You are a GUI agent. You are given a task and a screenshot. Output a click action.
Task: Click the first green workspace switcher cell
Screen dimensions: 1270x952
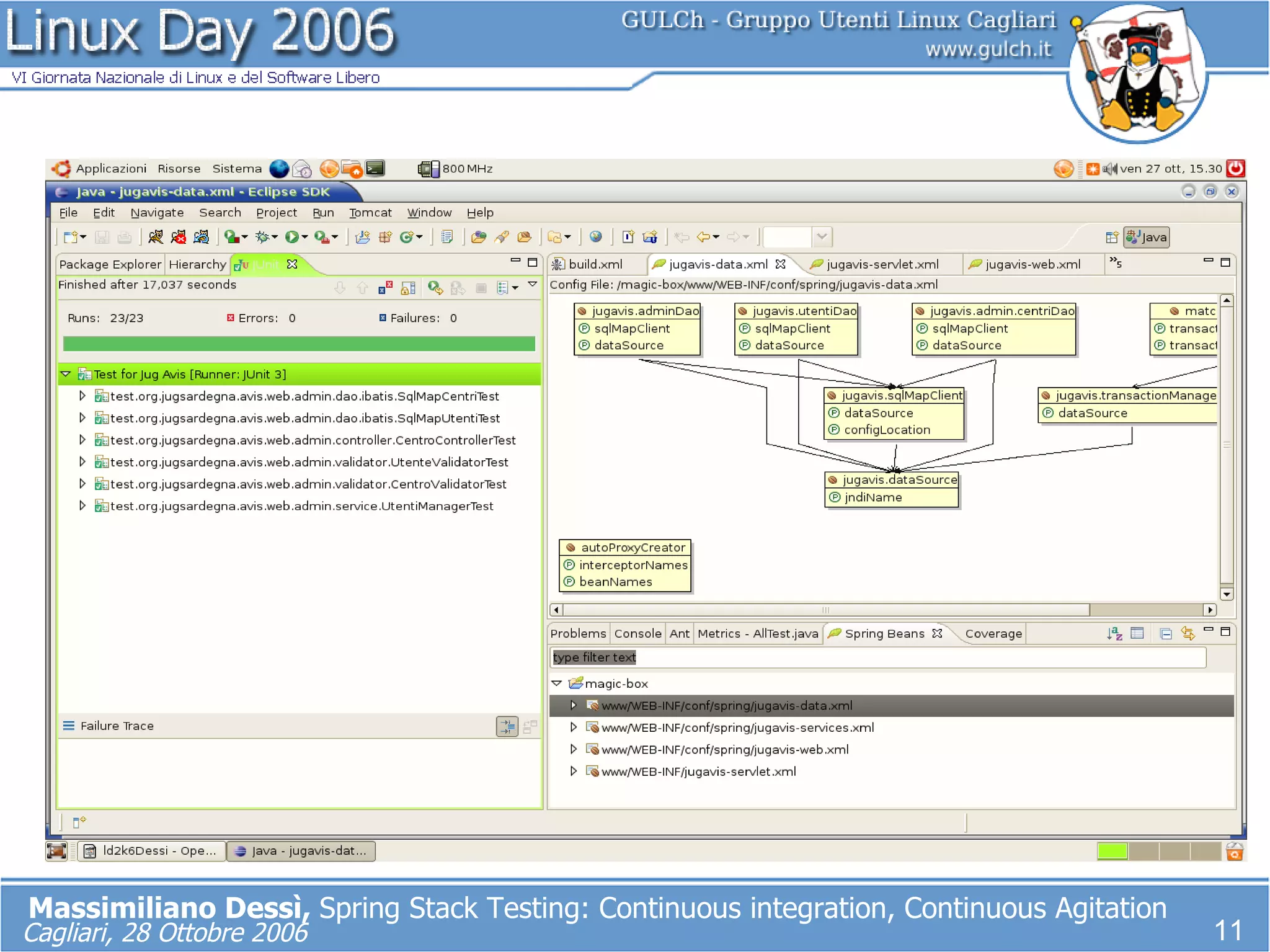[1112, 851]
